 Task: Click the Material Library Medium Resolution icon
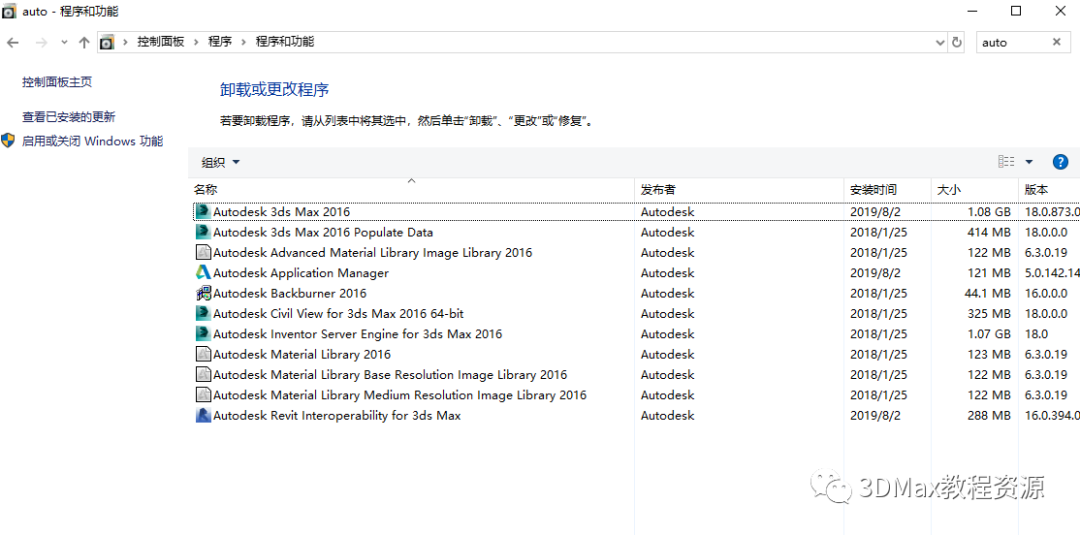[203, 395]
